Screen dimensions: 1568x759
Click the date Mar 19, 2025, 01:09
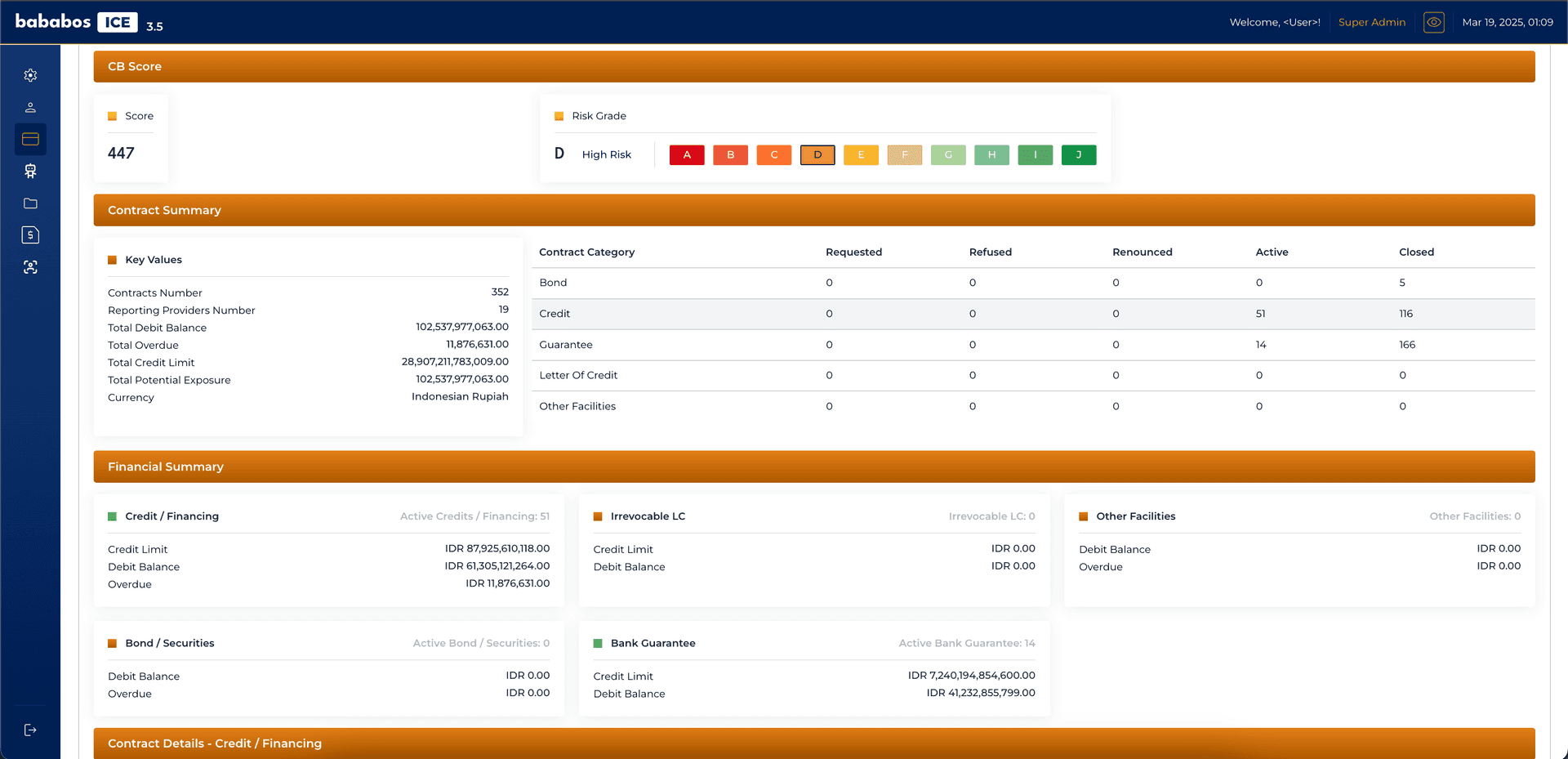coord(1508,22)
